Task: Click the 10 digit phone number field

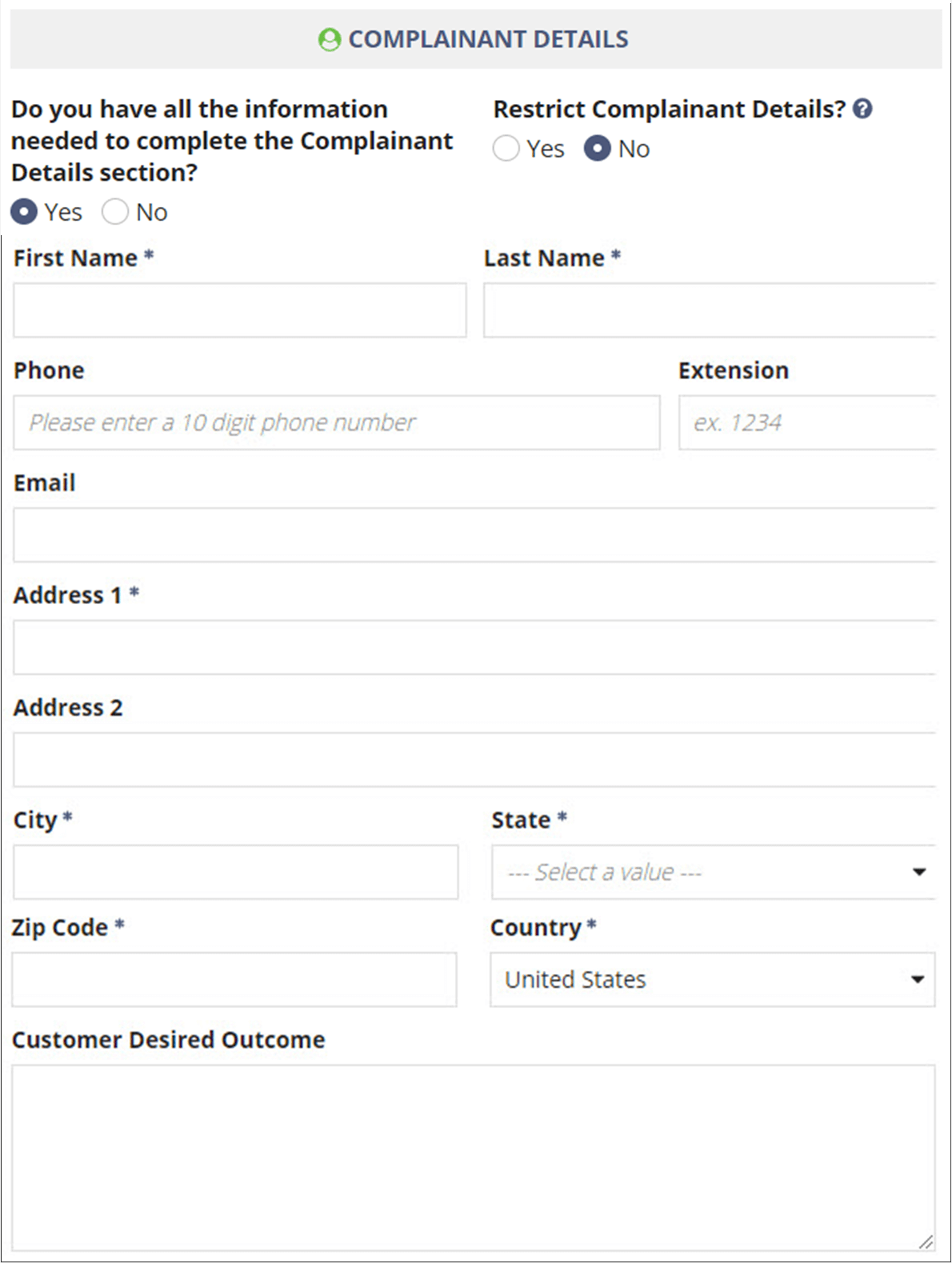Action: (x=336, y=422)
